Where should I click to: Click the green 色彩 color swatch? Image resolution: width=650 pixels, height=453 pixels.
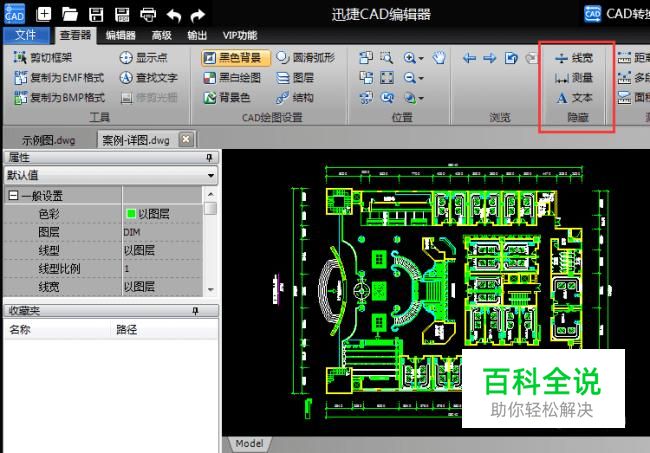[131, 213]
